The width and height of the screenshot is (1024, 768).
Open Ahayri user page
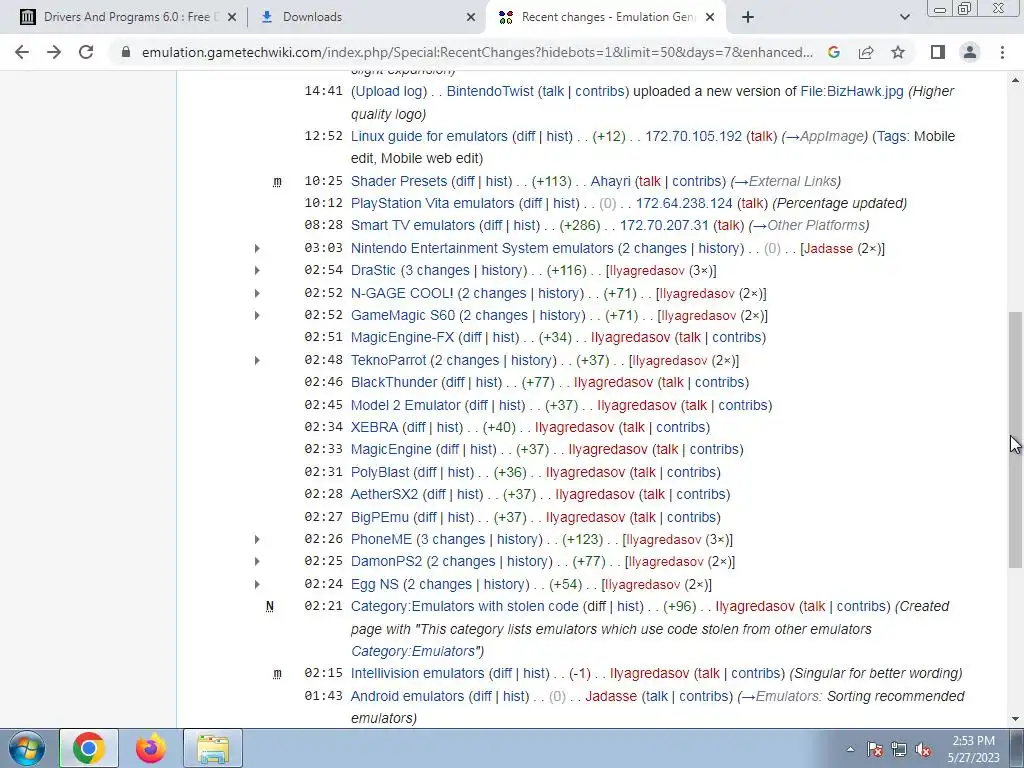611,181
